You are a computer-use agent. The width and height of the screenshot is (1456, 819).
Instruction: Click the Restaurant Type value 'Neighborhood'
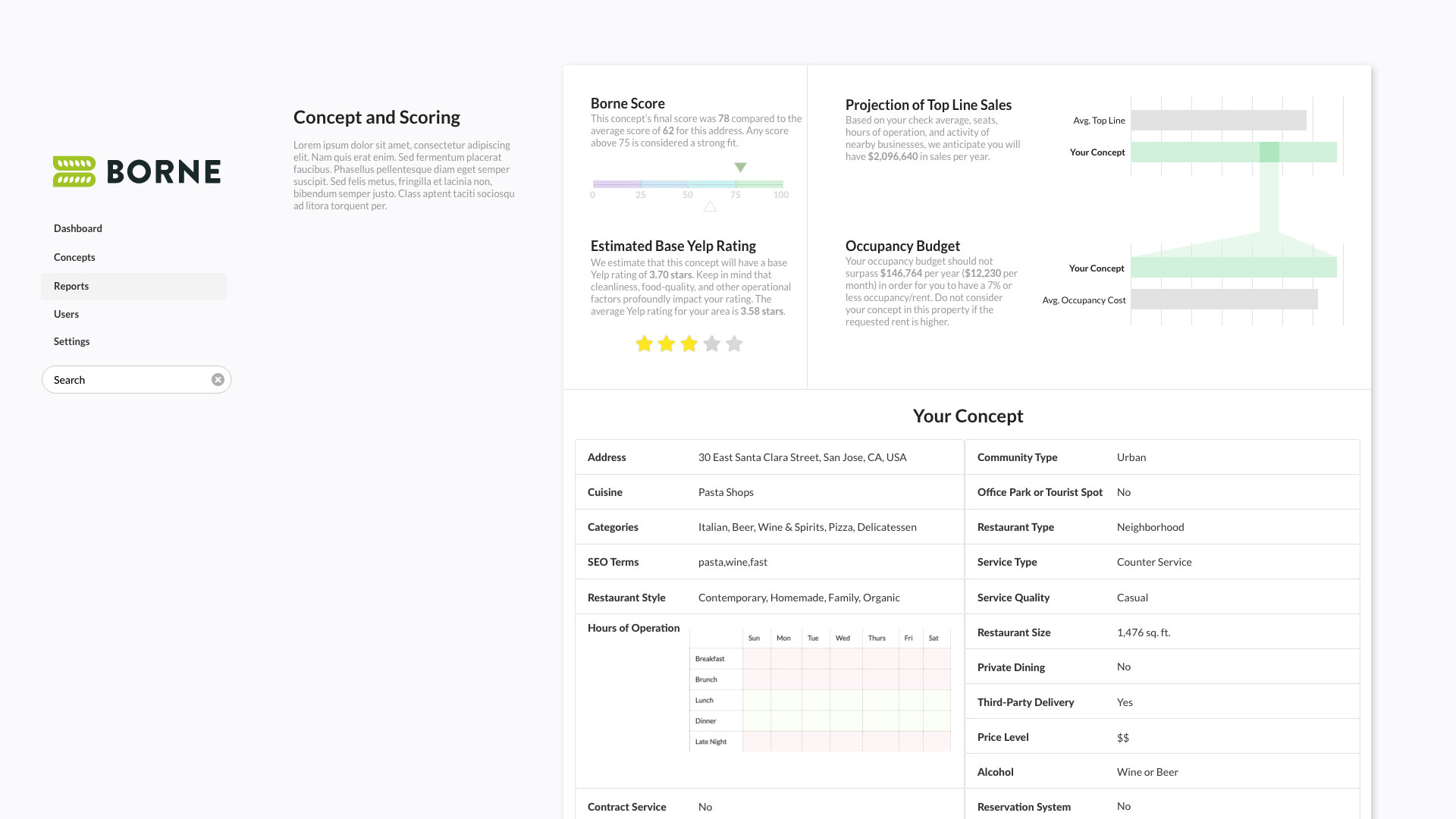tap(1150, 527)
